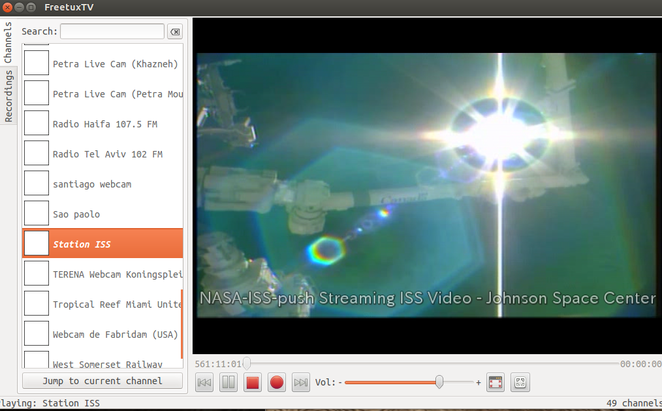Minimize the FreetuxTV window
Screen dimensions: 662x411
pyautogui.click(x=19, y=7)
